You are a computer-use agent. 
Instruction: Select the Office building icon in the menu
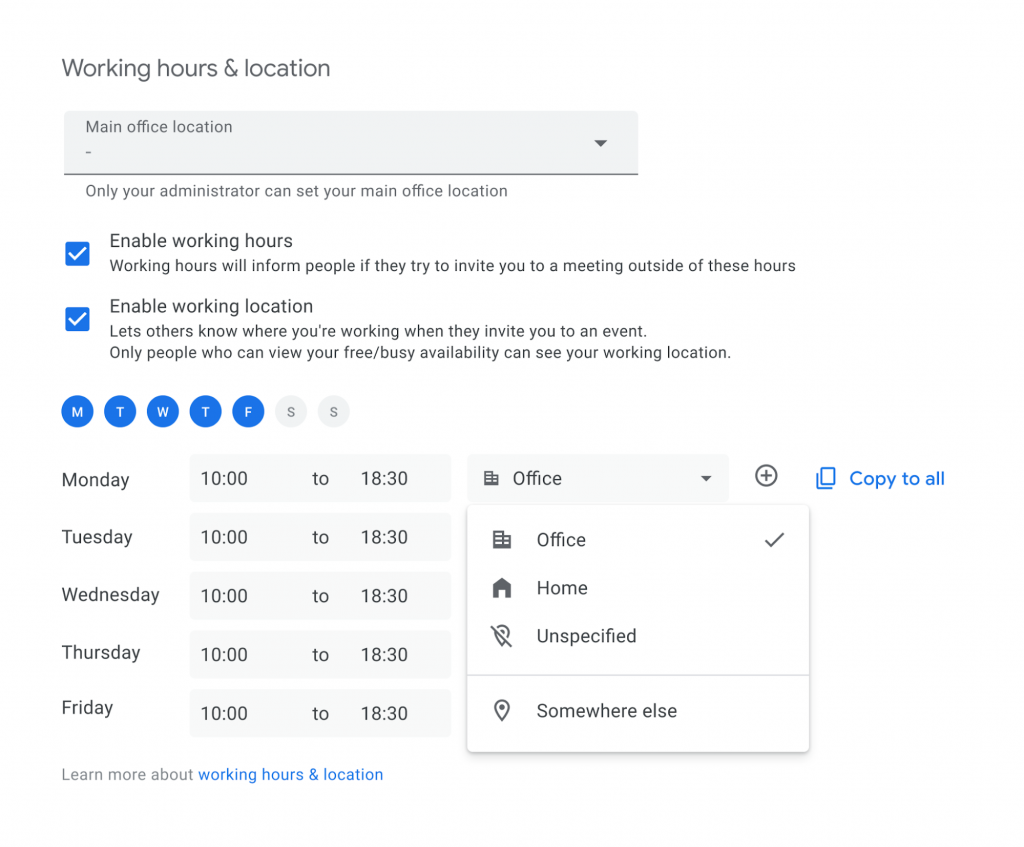click(x=502, y=540)
